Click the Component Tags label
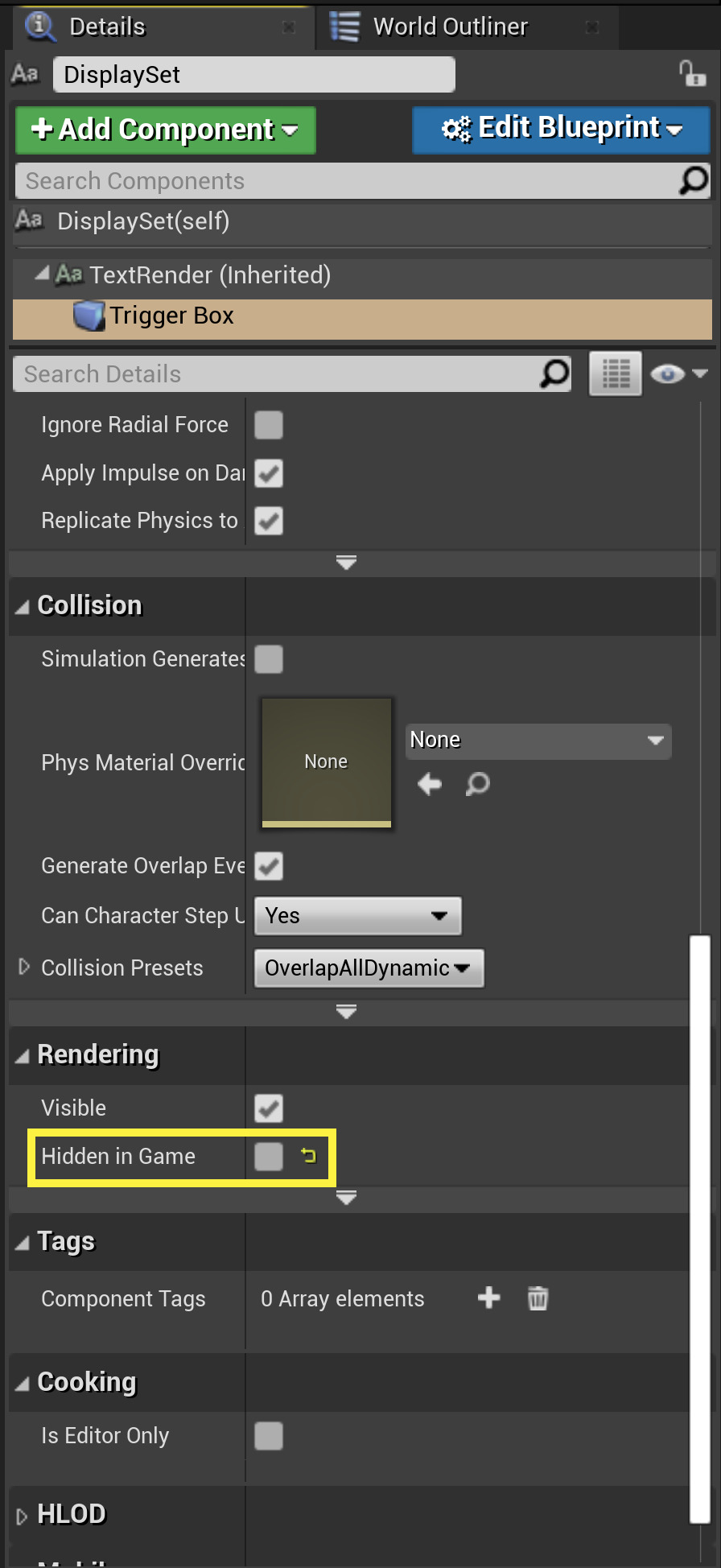This screenshot has width=721, height=1568. click(123, 1298)
